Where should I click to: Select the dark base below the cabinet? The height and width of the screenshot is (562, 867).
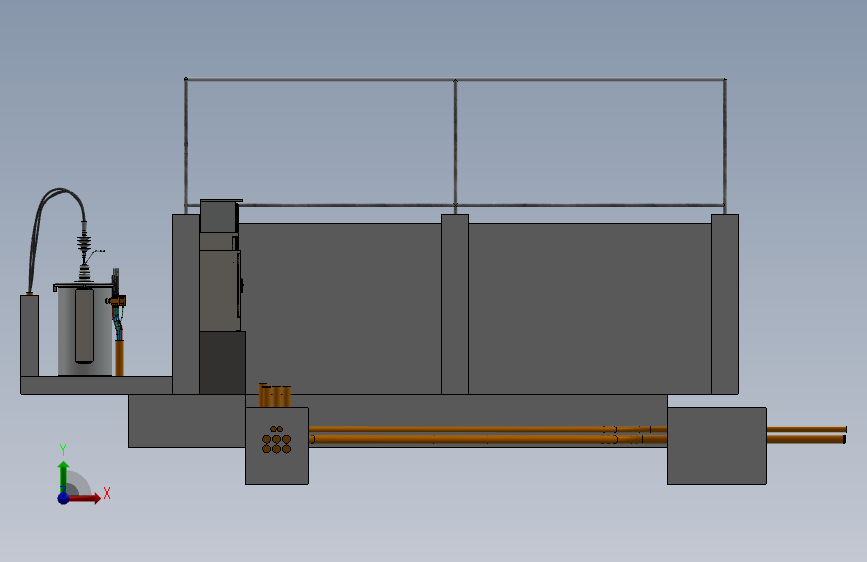(222, 363)
